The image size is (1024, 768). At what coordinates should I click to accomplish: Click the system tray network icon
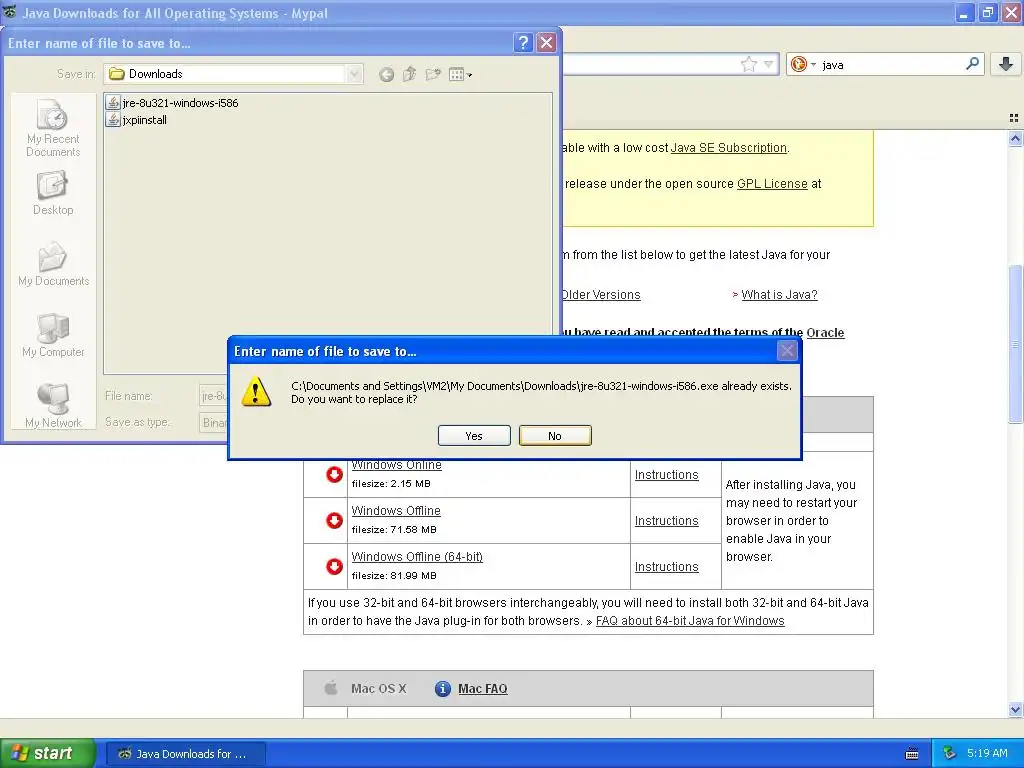[x=950, y=753]
